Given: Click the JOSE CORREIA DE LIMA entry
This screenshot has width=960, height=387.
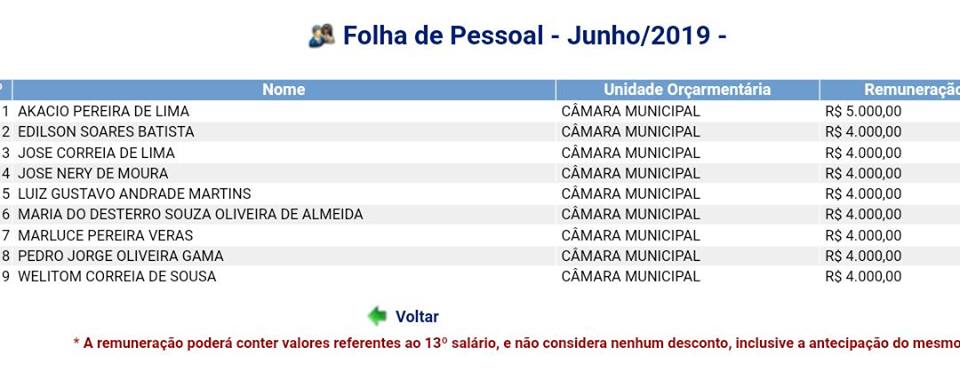Looking at the screenshot, I should pyautogui.click(x=96, y=152).
